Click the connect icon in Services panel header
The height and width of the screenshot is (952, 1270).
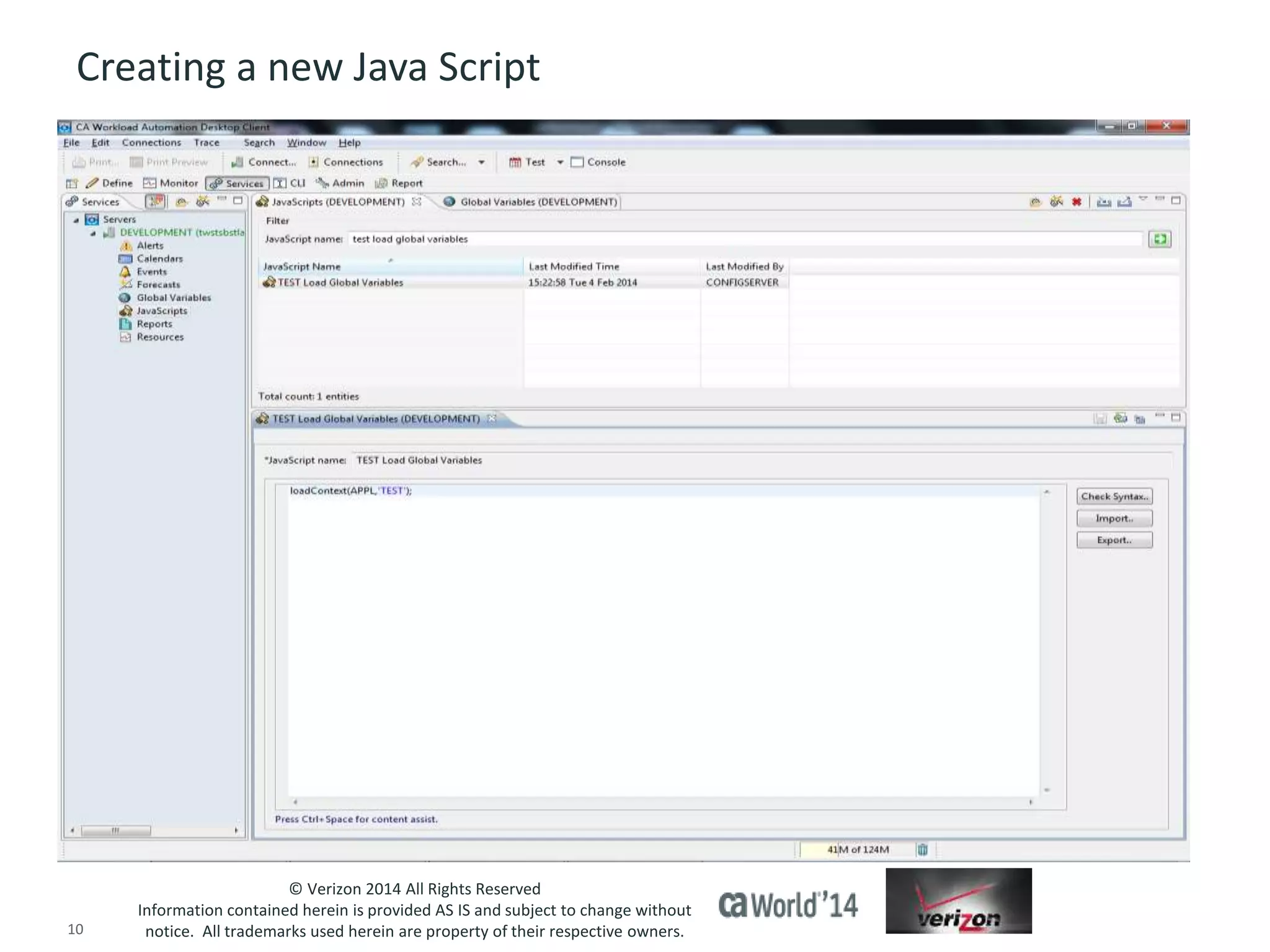click(x=182, y=202)
